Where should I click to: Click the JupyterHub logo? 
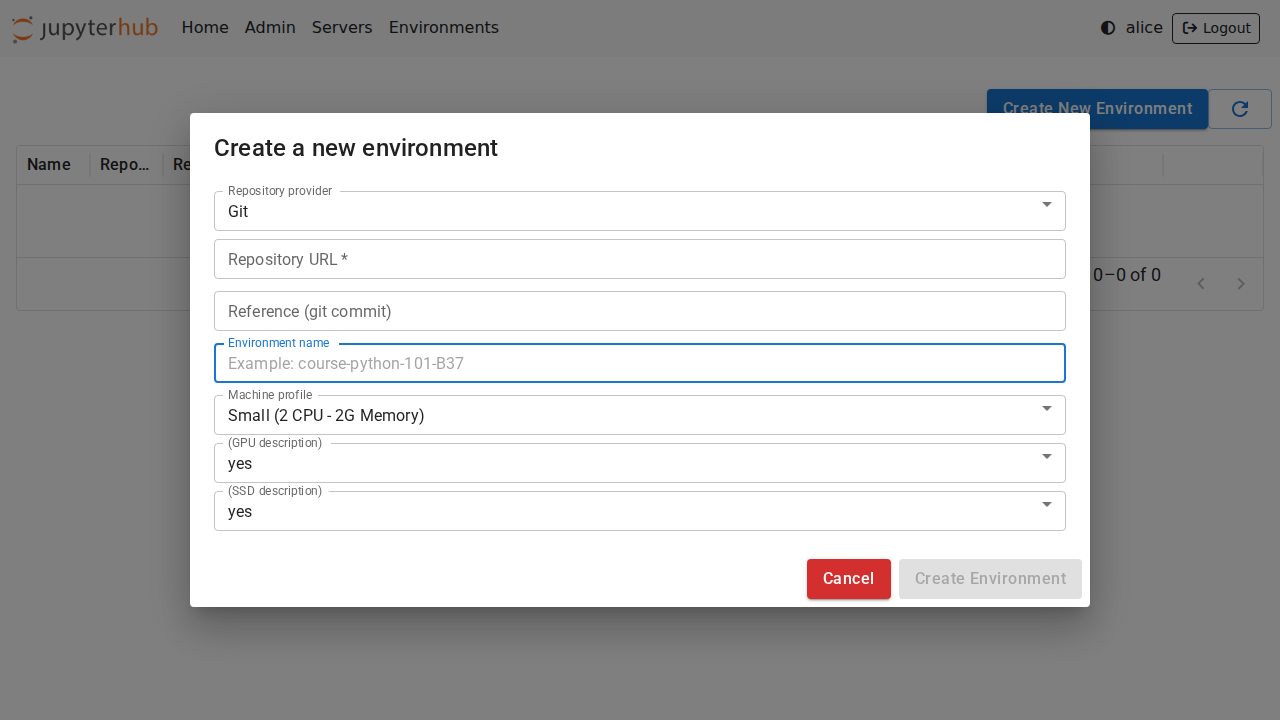[85, 28]
